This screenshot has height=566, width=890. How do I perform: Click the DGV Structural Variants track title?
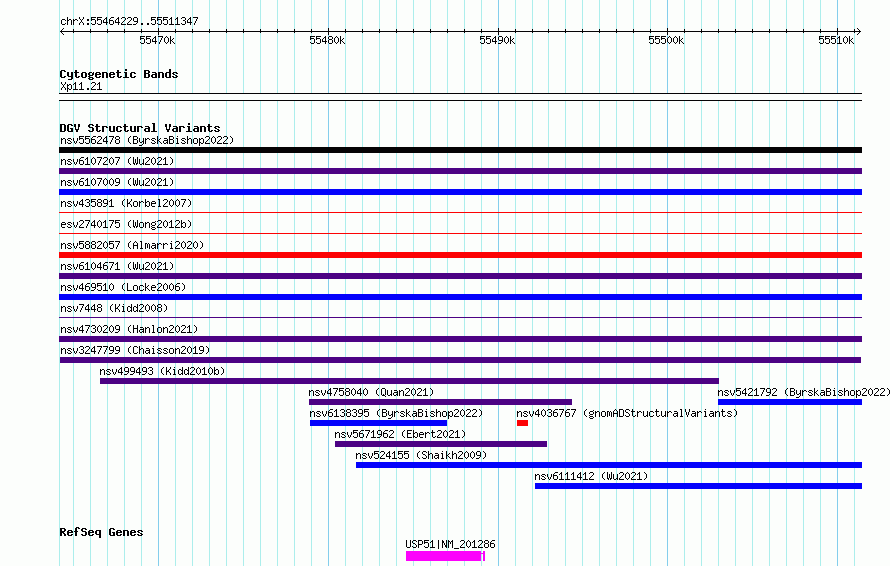pyautogui.click(x=140, y=128)
